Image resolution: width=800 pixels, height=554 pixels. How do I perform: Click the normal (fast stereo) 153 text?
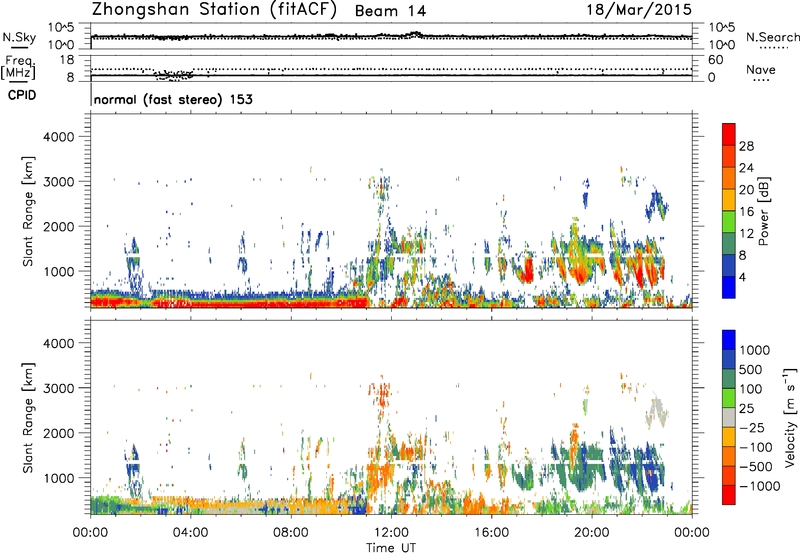[172, 99]
